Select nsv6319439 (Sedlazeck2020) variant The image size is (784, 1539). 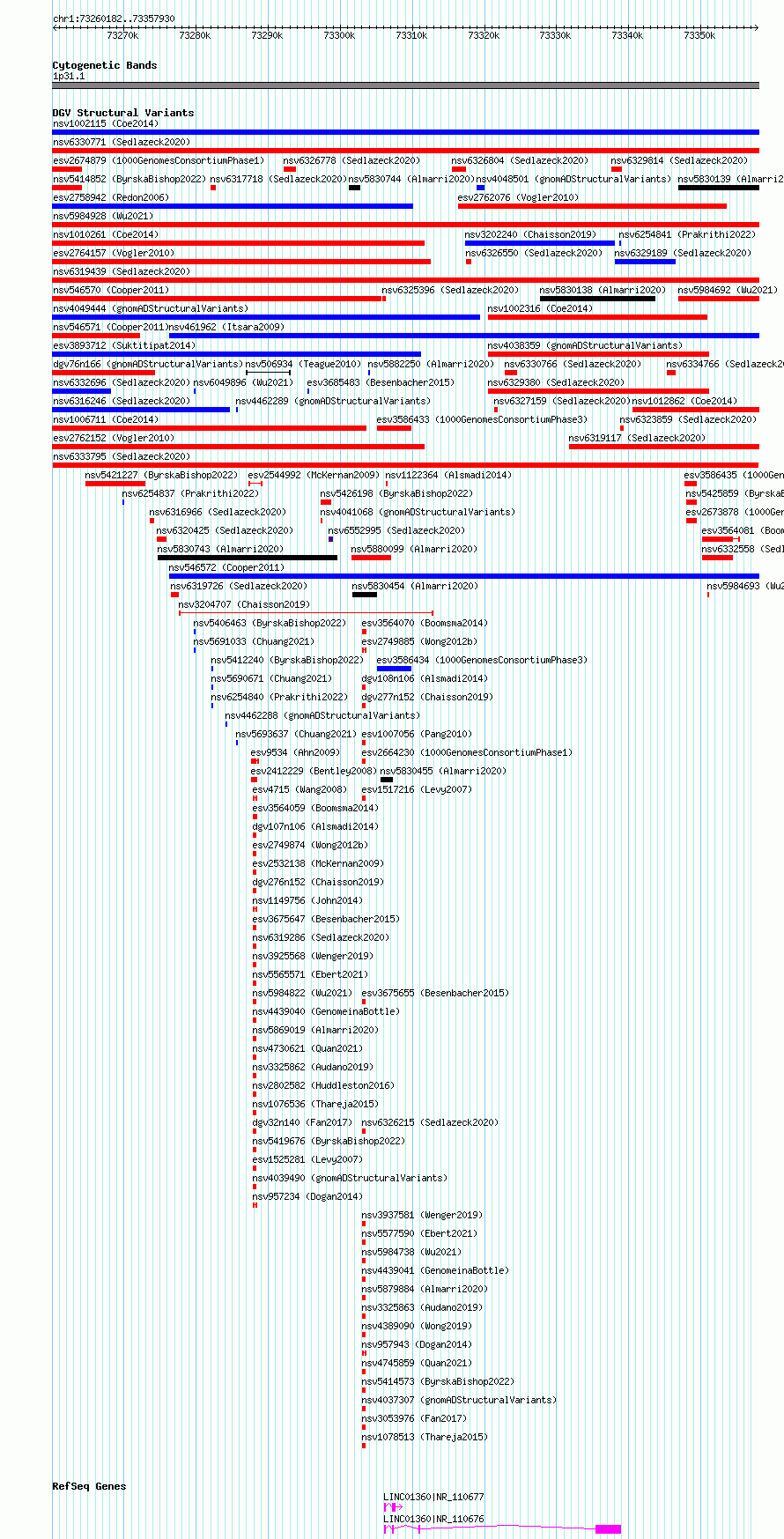[x=122, y=271]
